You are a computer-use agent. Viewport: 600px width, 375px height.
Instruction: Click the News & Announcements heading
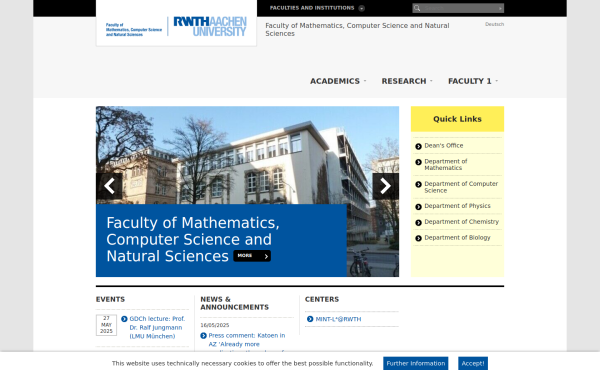tap(235, 303)
